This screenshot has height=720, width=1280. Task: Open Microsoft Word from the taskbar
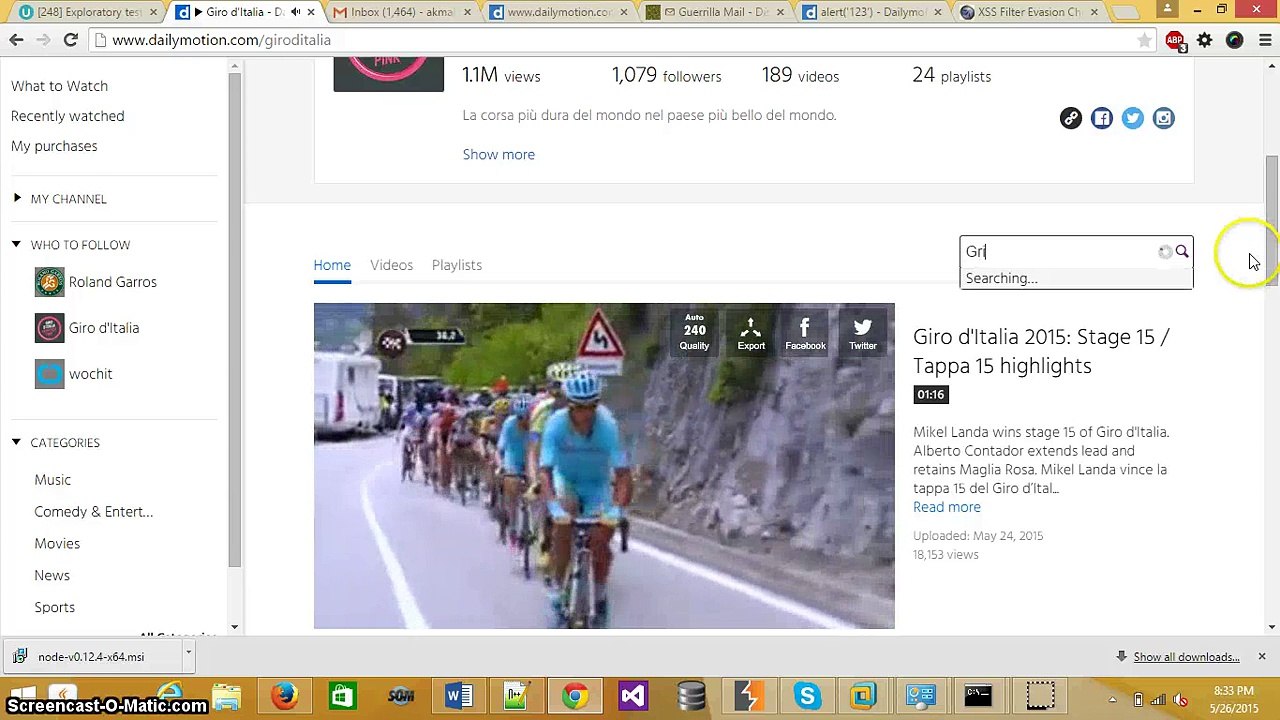pos(459,695)
